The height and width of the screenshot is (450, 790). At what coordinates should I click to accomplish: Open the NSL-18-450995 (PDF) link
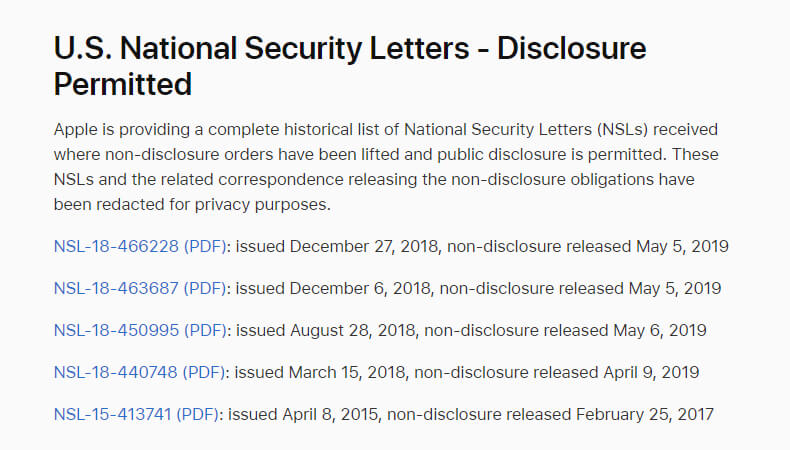pyautogui.click(x=140, y=331)
